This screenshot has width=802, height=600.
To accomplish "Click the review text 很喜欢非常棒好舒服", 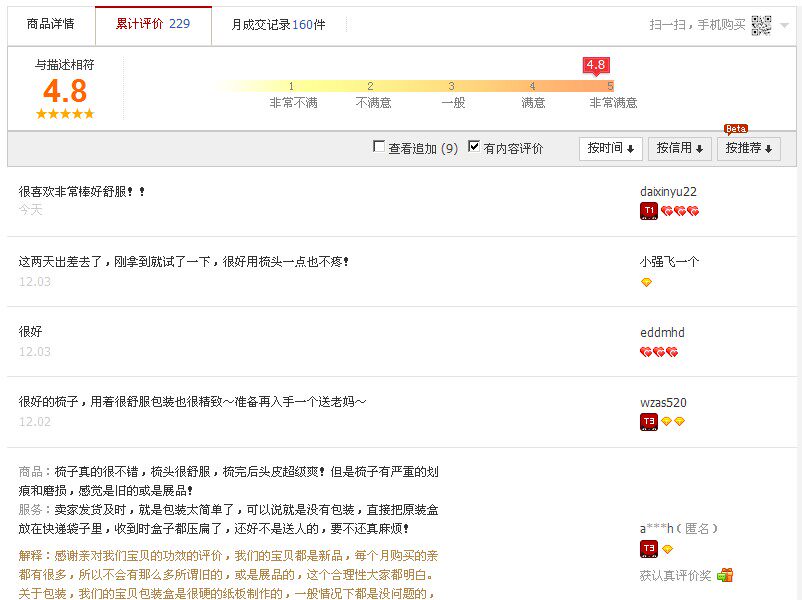I will pyautogui.click(x=81, y=192).
